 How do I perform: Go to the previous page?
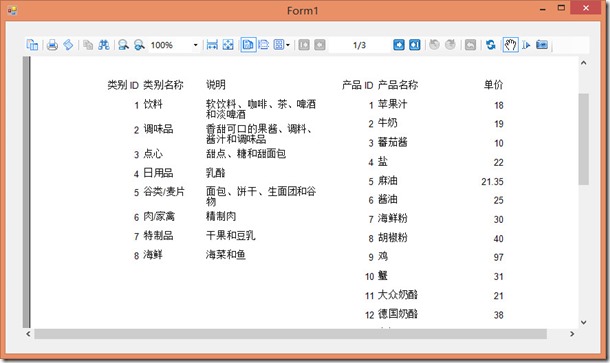(320, 45)
